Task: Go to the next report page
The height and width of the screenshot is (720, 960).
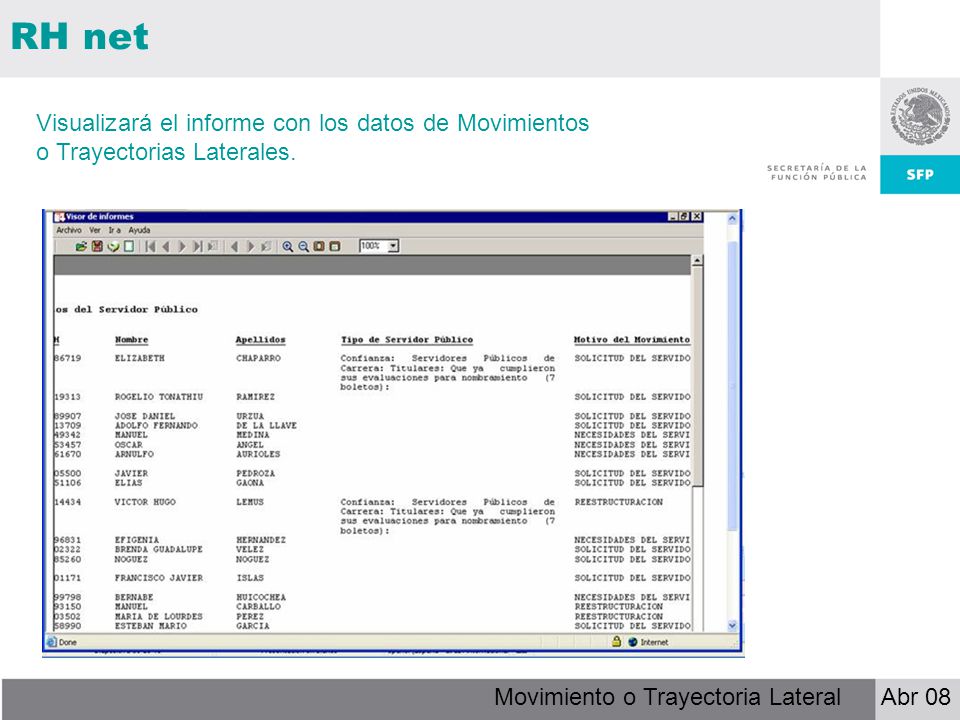Action: [x=182, y=246]
